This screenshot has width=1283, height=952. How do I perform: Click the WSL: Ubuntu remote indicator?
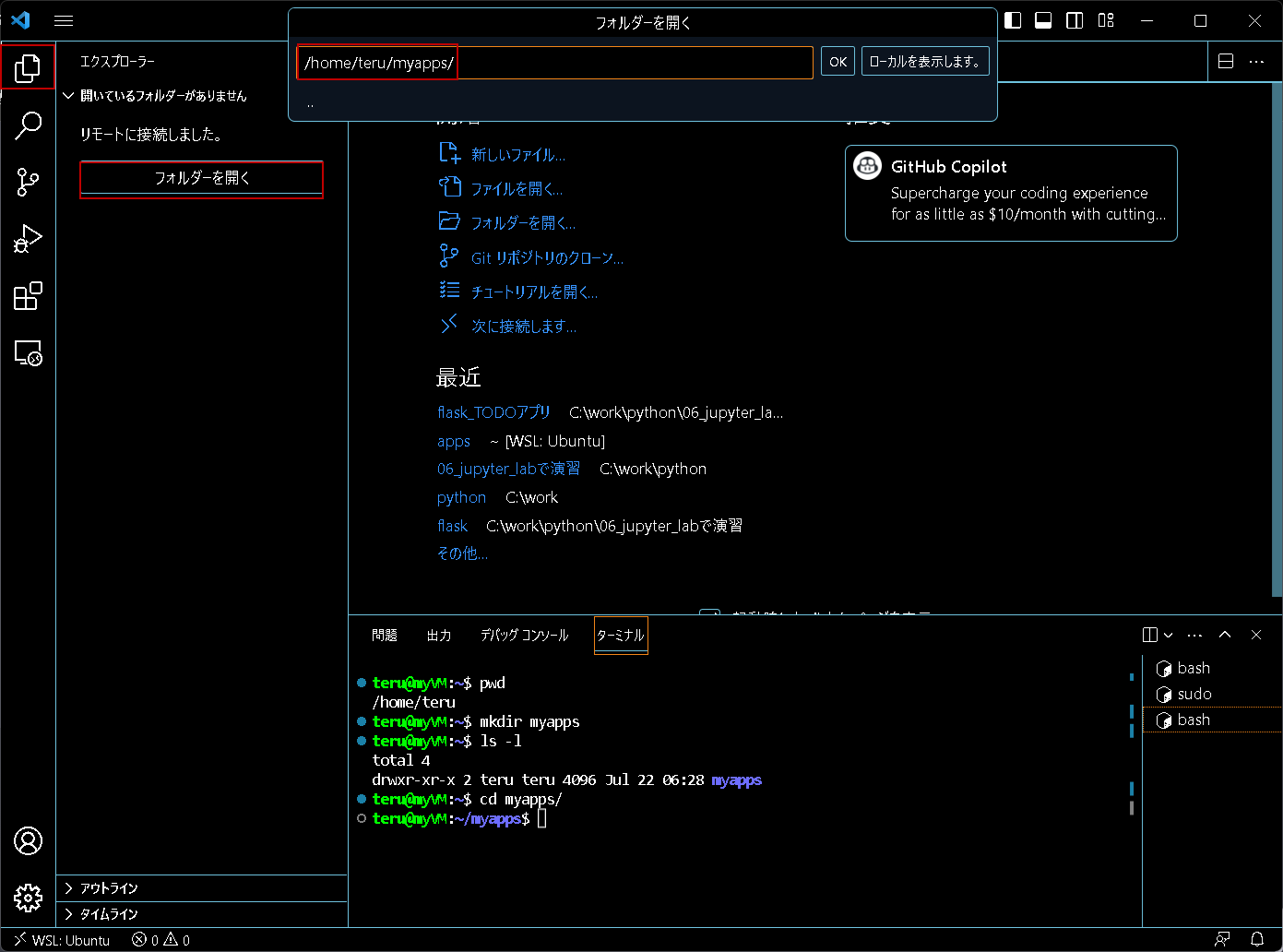62,940
